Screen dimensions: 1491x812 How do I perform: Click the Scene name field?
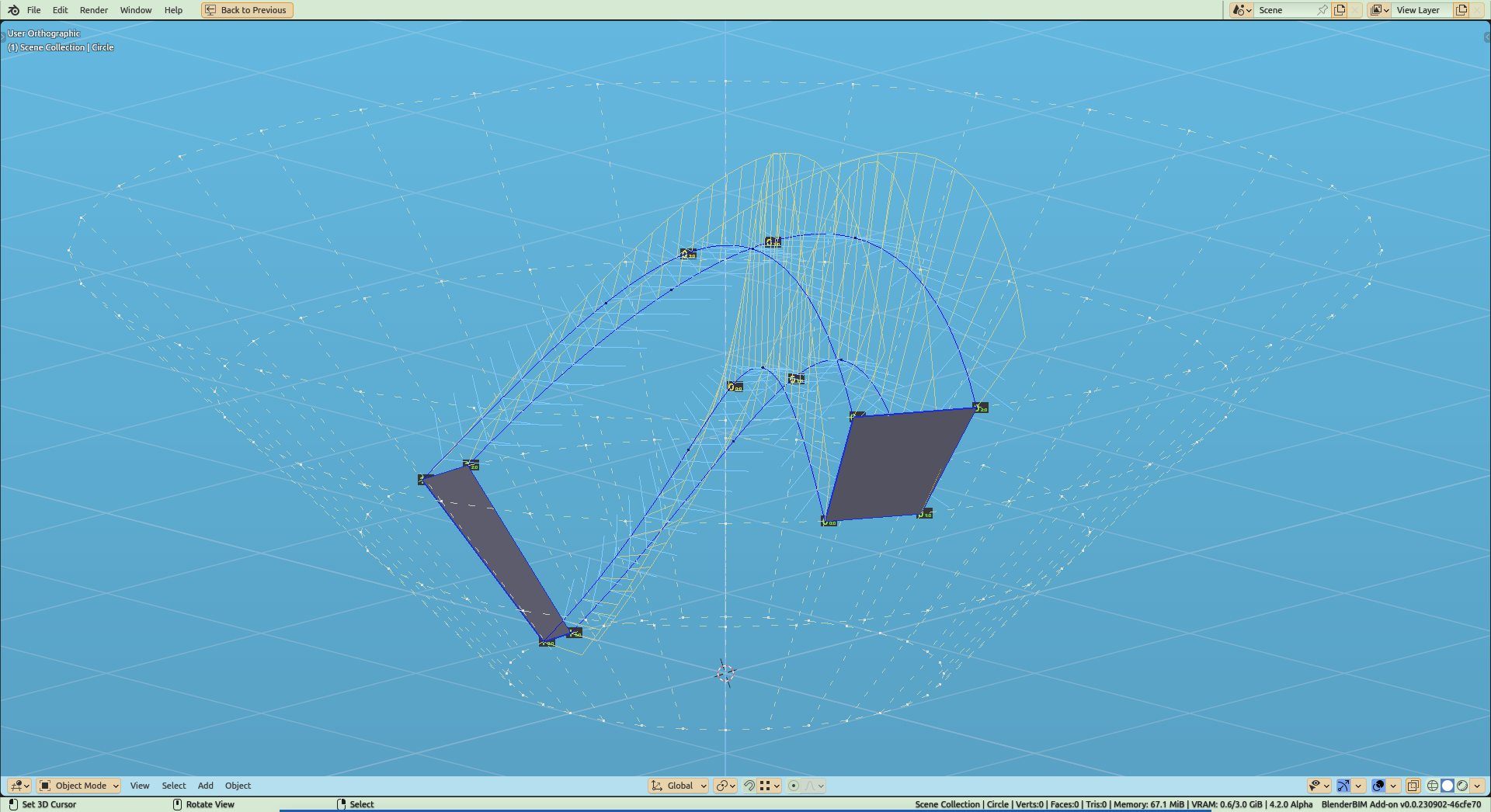coord(1285,10)
